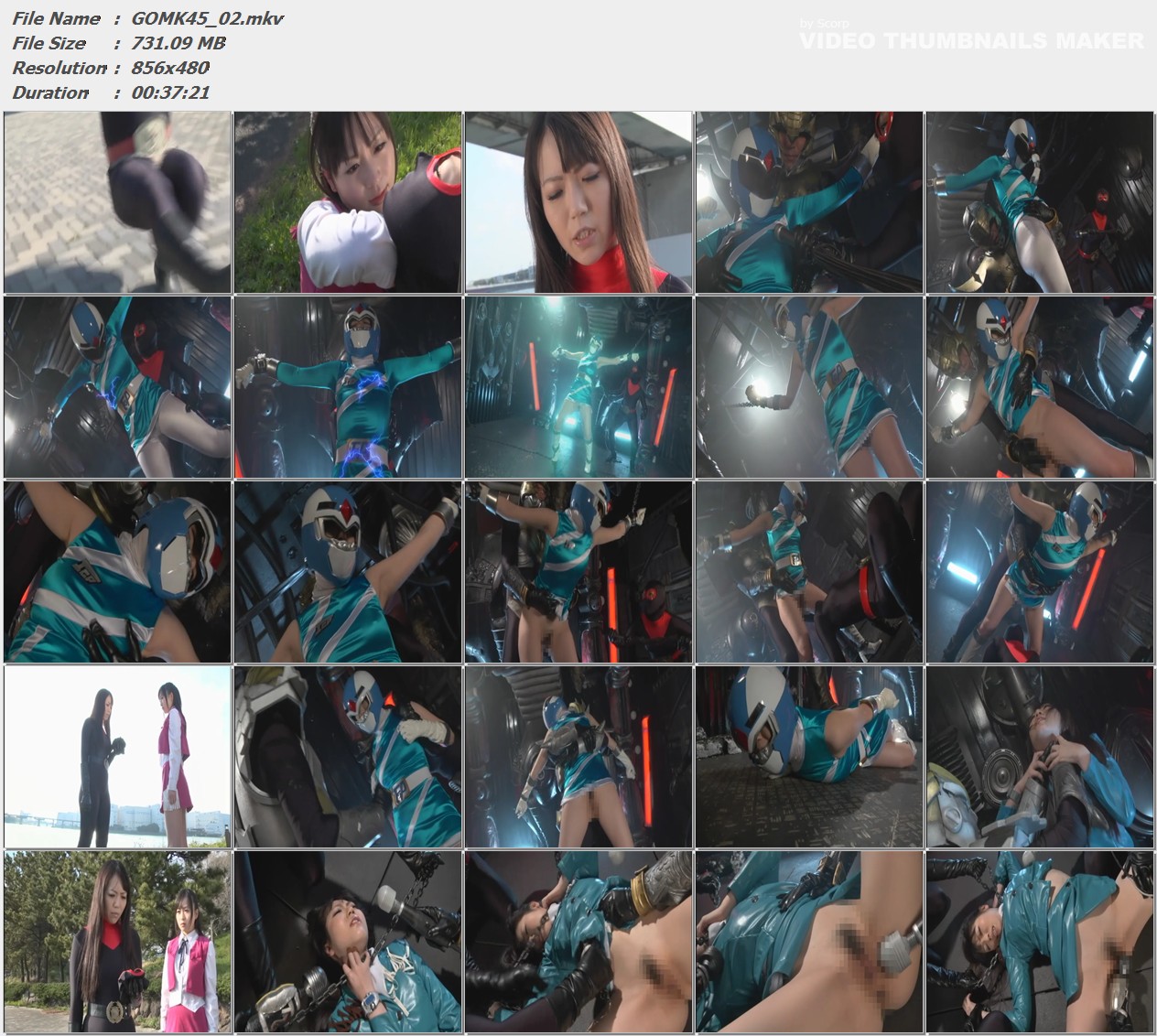
Task: Select the duration value 00:37:21
Action: click(x=170, y=92)
